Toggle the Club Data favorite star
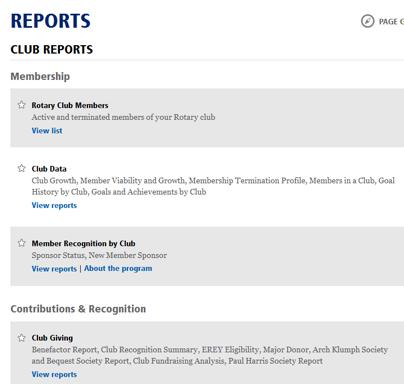404x384 pixels. 21,168
